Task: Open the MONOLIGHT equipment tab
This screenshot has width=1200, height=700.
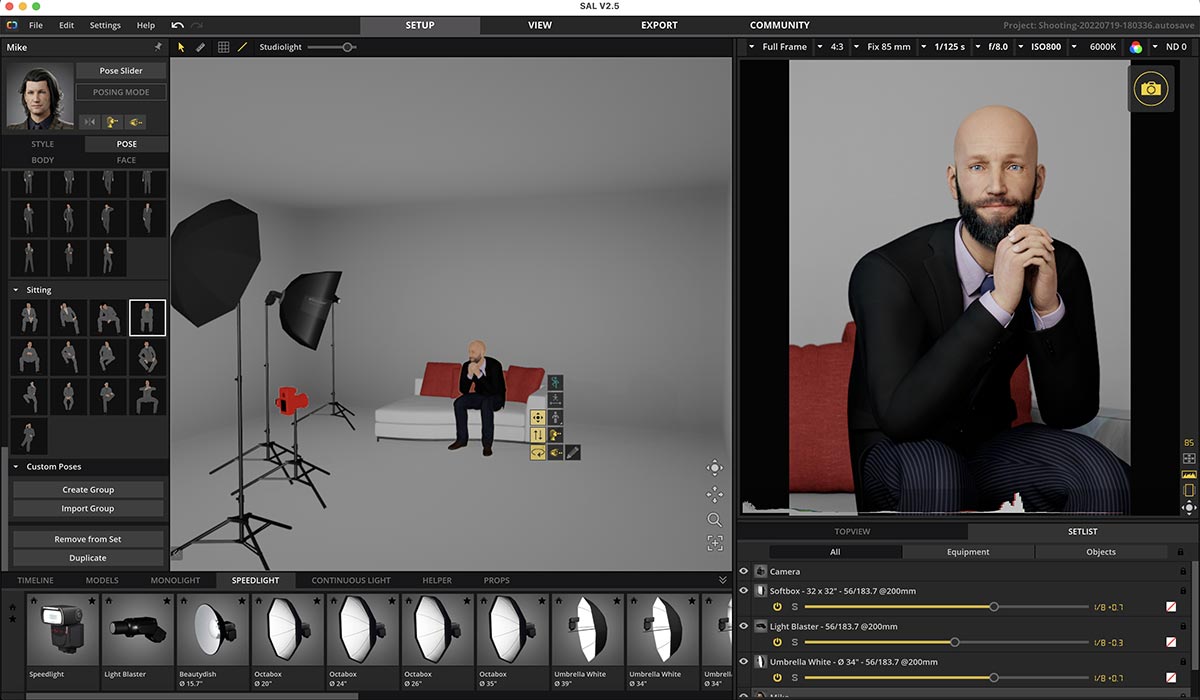Action: click(x=175, y=580)
